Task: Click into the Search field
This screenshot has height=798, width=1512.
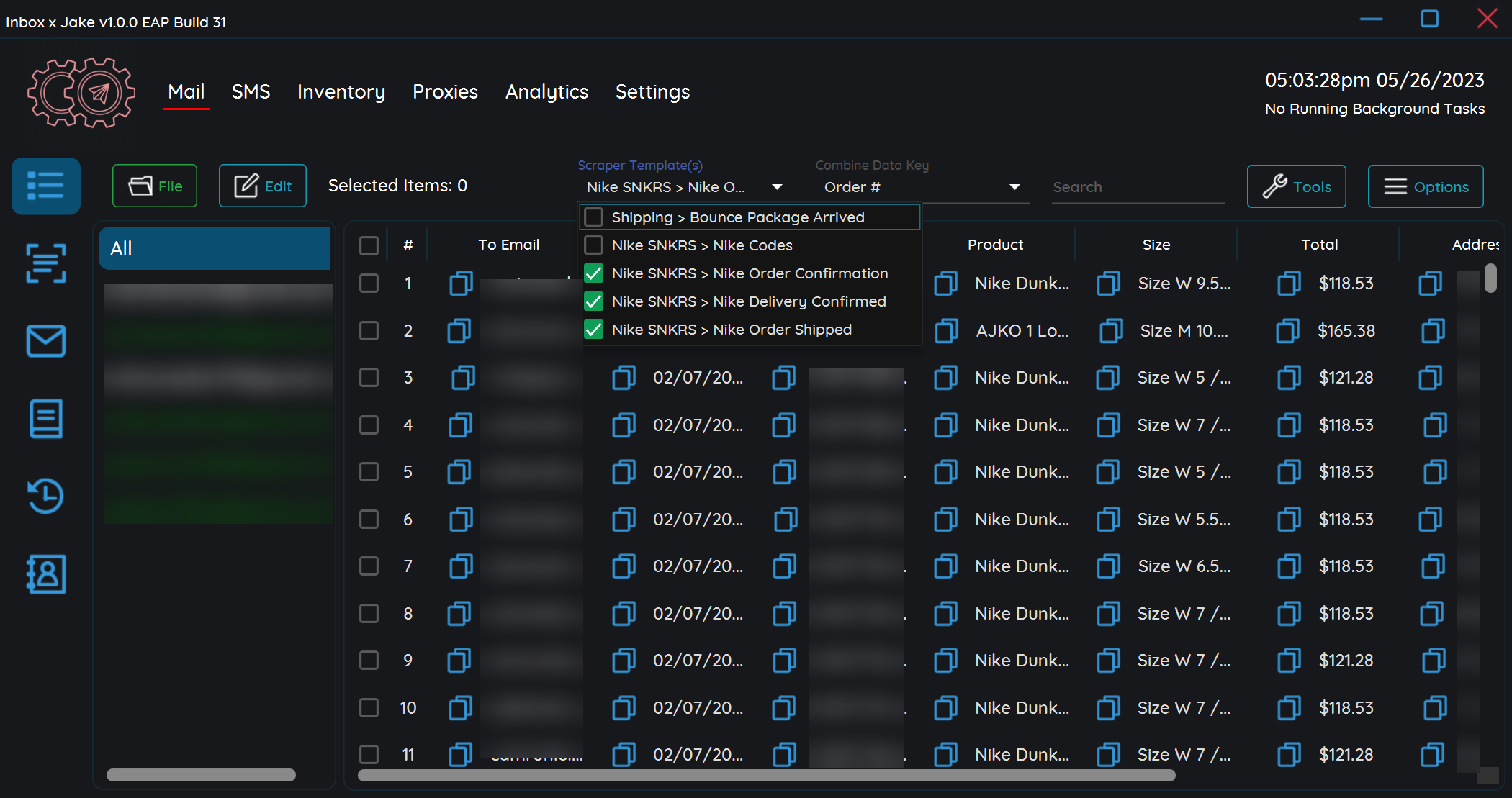Action: (x=1136, y=187)
